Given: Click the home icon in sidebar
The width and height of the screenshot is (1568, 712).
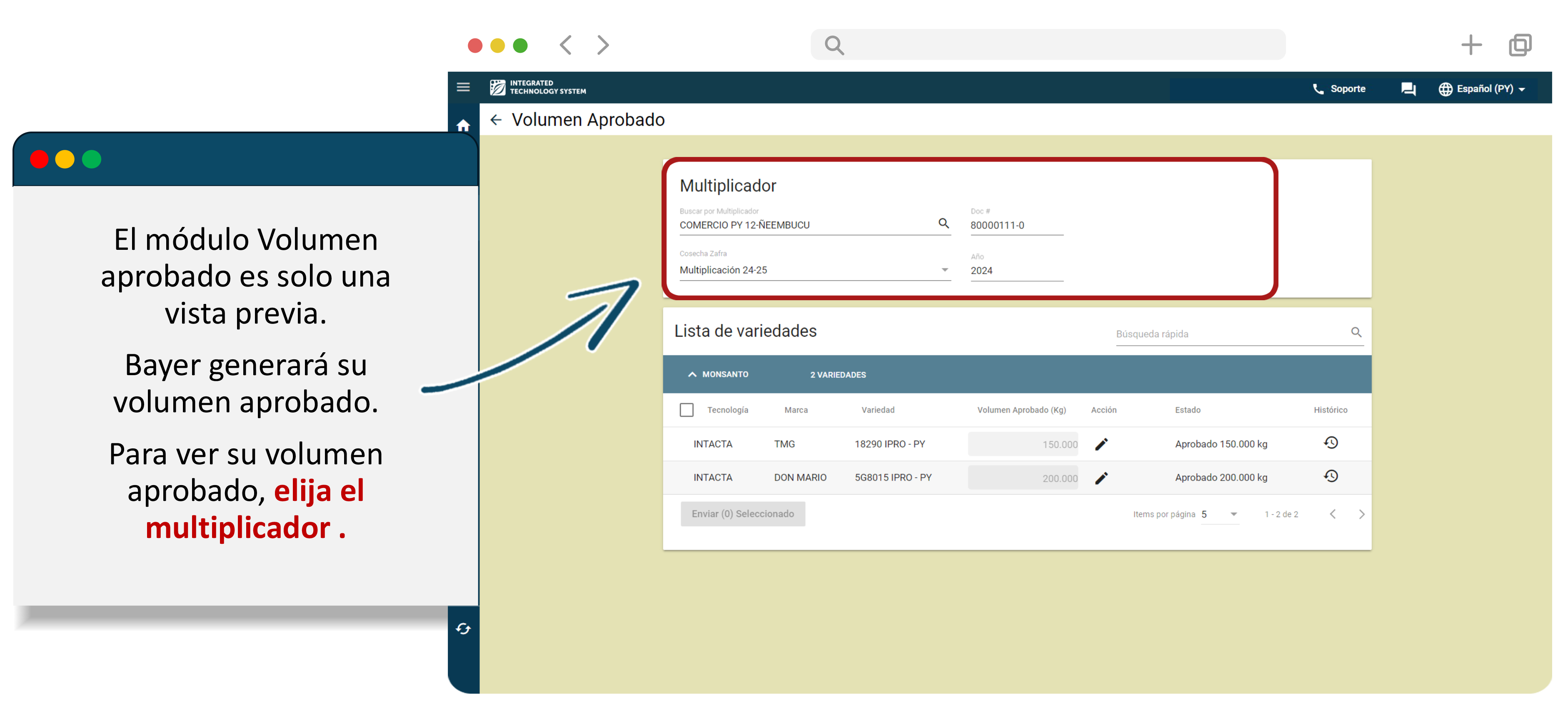Looking at the screenshot, I should [463, 125].
